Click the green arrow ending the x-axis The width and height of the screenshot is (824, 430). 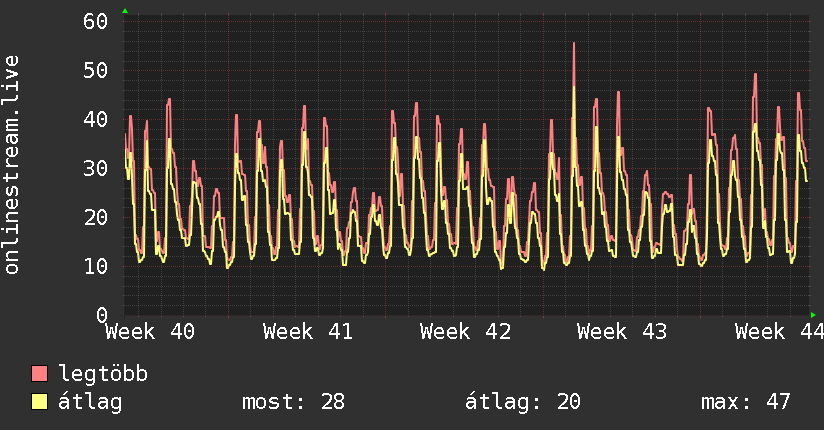813,315
